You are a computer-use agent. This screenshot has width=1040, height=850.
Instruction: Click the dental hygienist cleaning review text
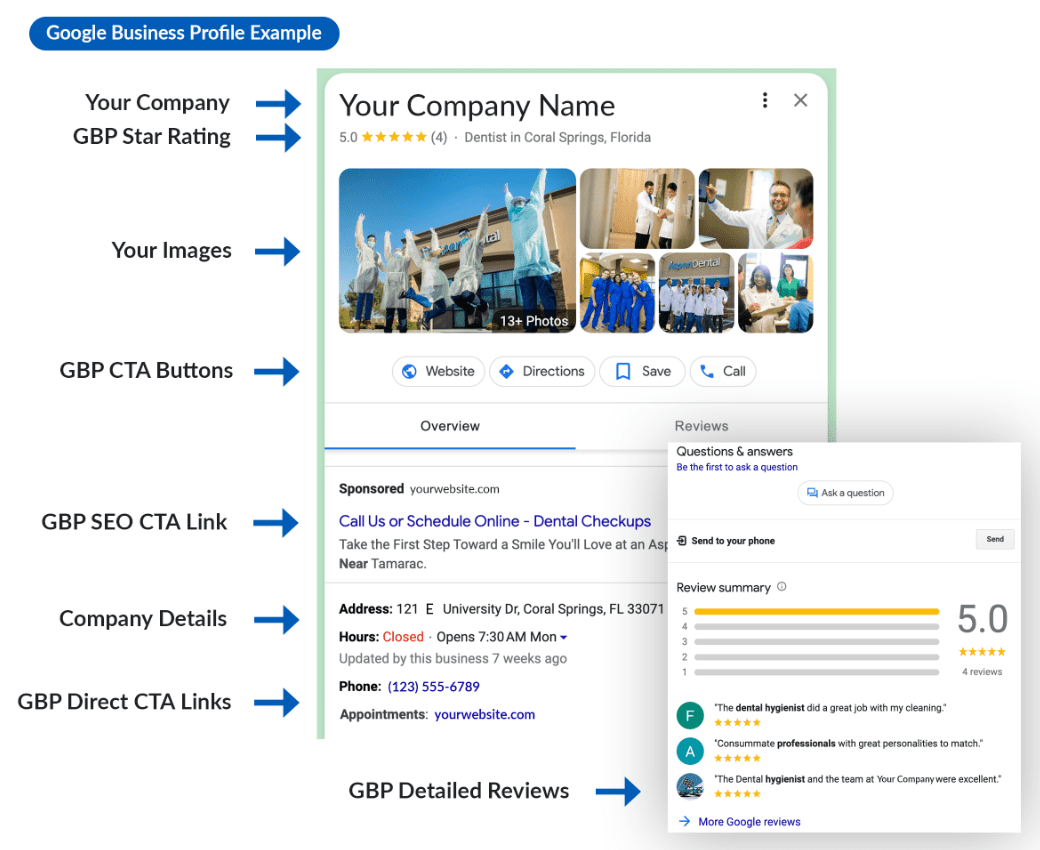830,707
